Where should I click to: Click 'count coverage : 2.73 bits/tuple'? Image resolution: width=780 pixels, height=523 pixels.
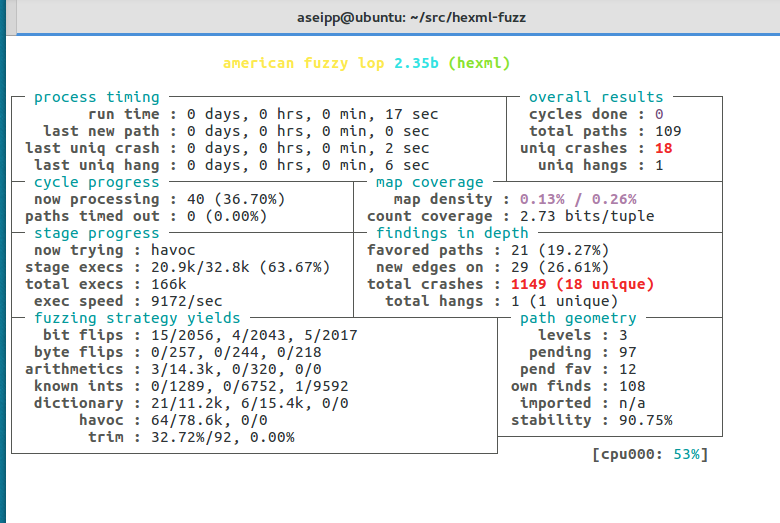pyautogui.click(x=511, y=216)
